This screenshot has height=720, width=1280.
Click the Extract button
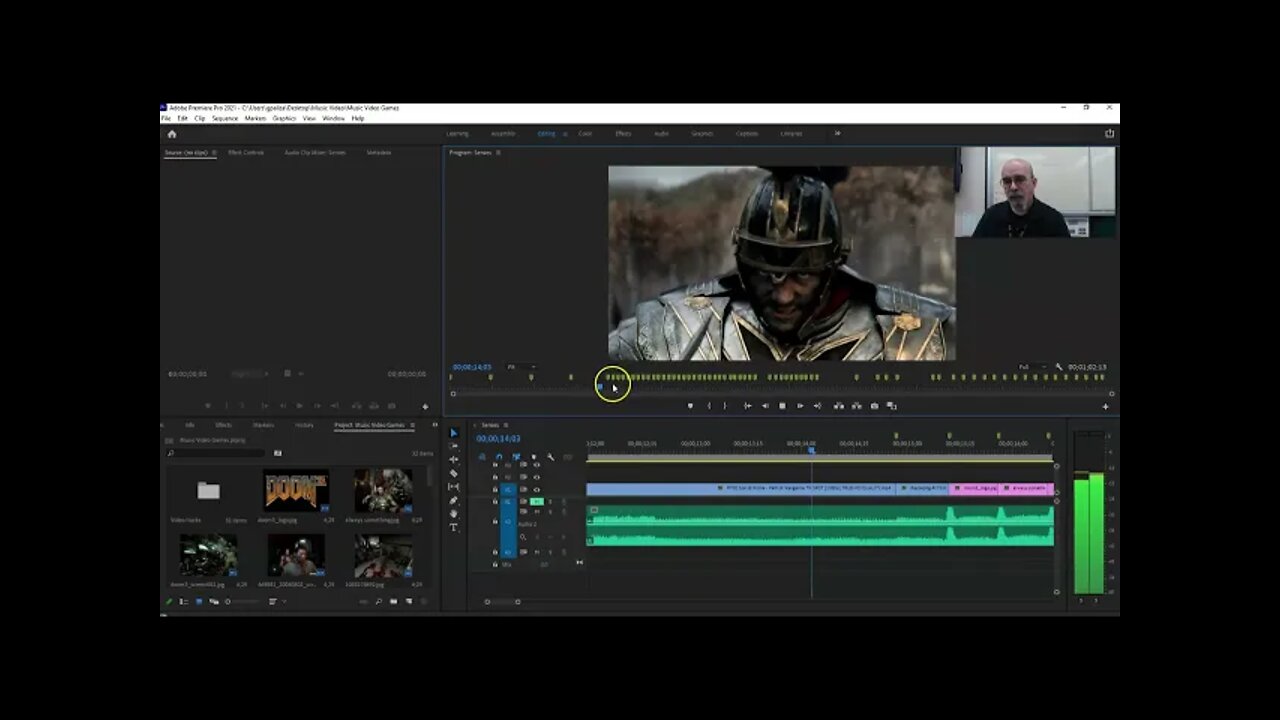click(856, 406)
